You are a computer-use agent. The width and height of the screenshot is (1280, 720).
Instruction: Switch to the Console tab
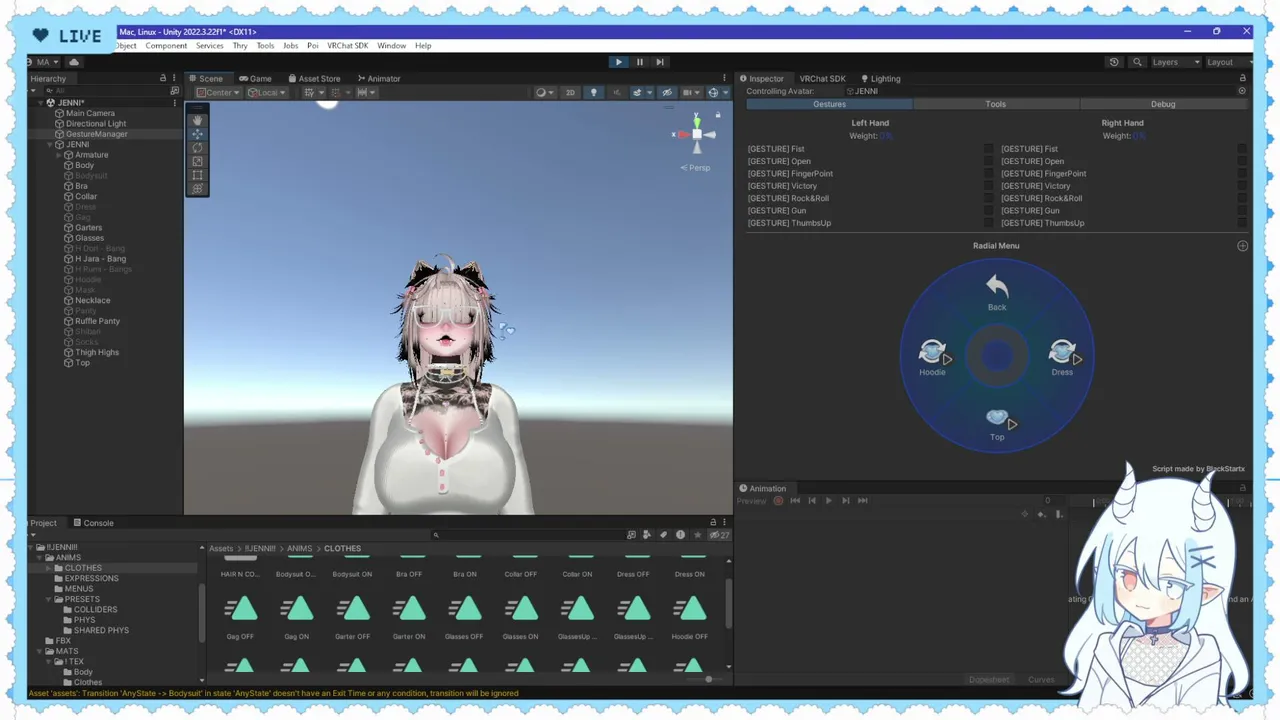click(93, 523)
